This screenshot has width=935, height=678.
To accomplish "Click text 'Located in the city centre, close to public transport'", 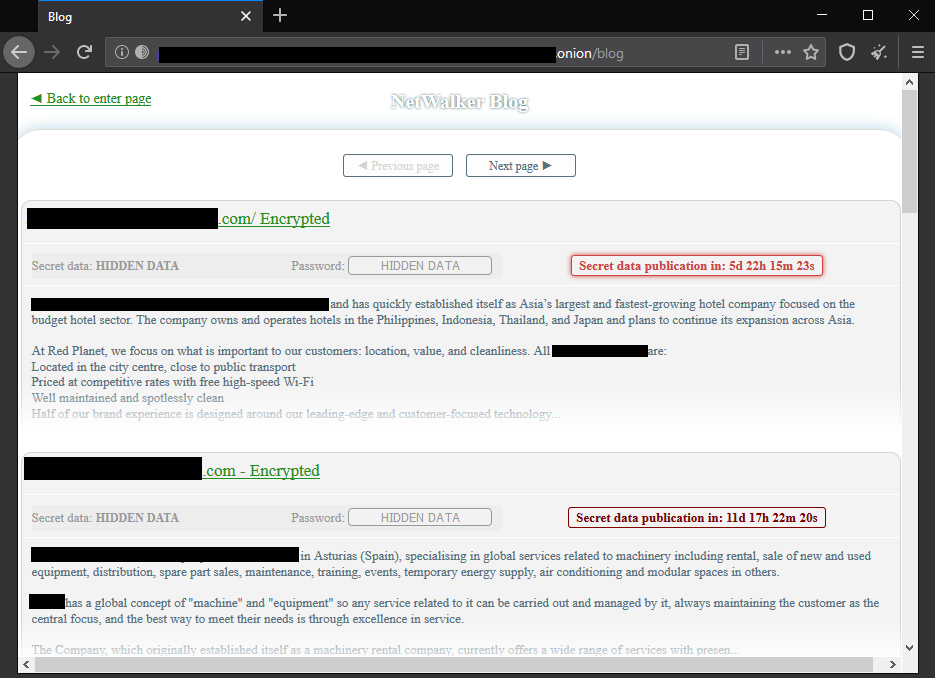I will [x=163, y=367].
